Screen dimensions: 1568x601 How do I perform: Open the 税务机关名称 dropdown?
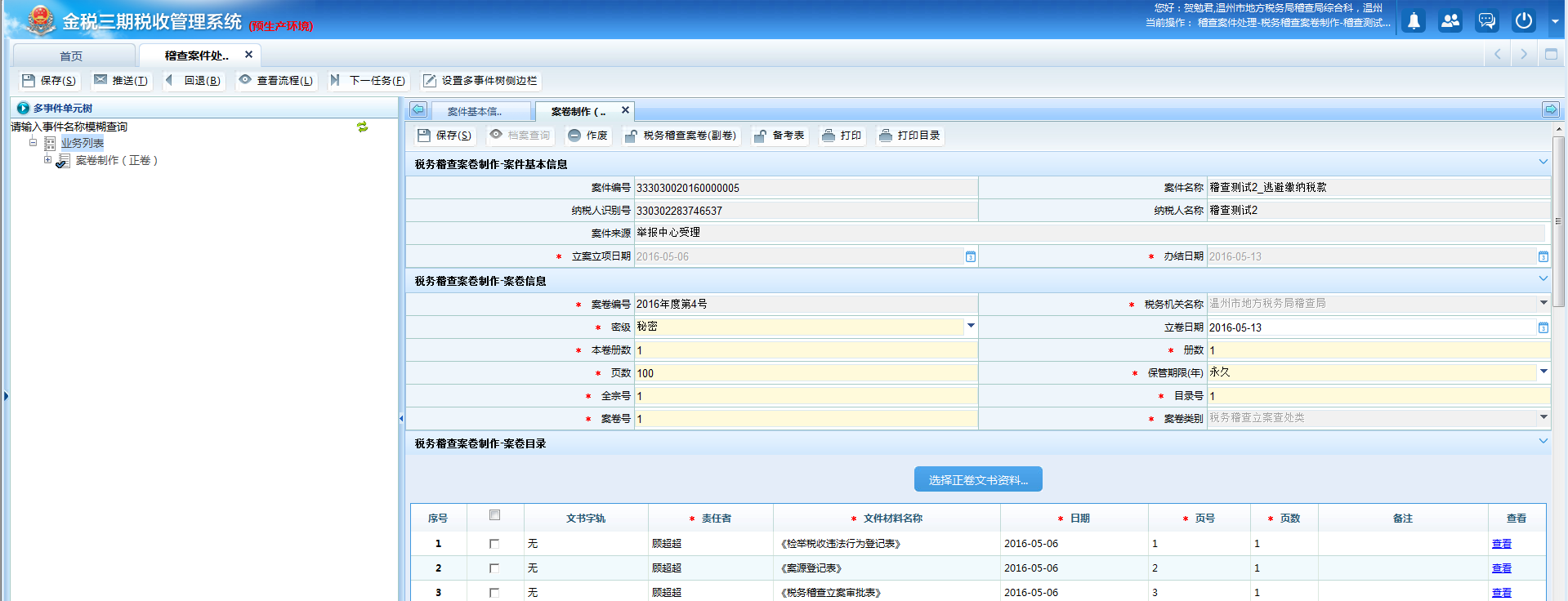click(1543, 303)
